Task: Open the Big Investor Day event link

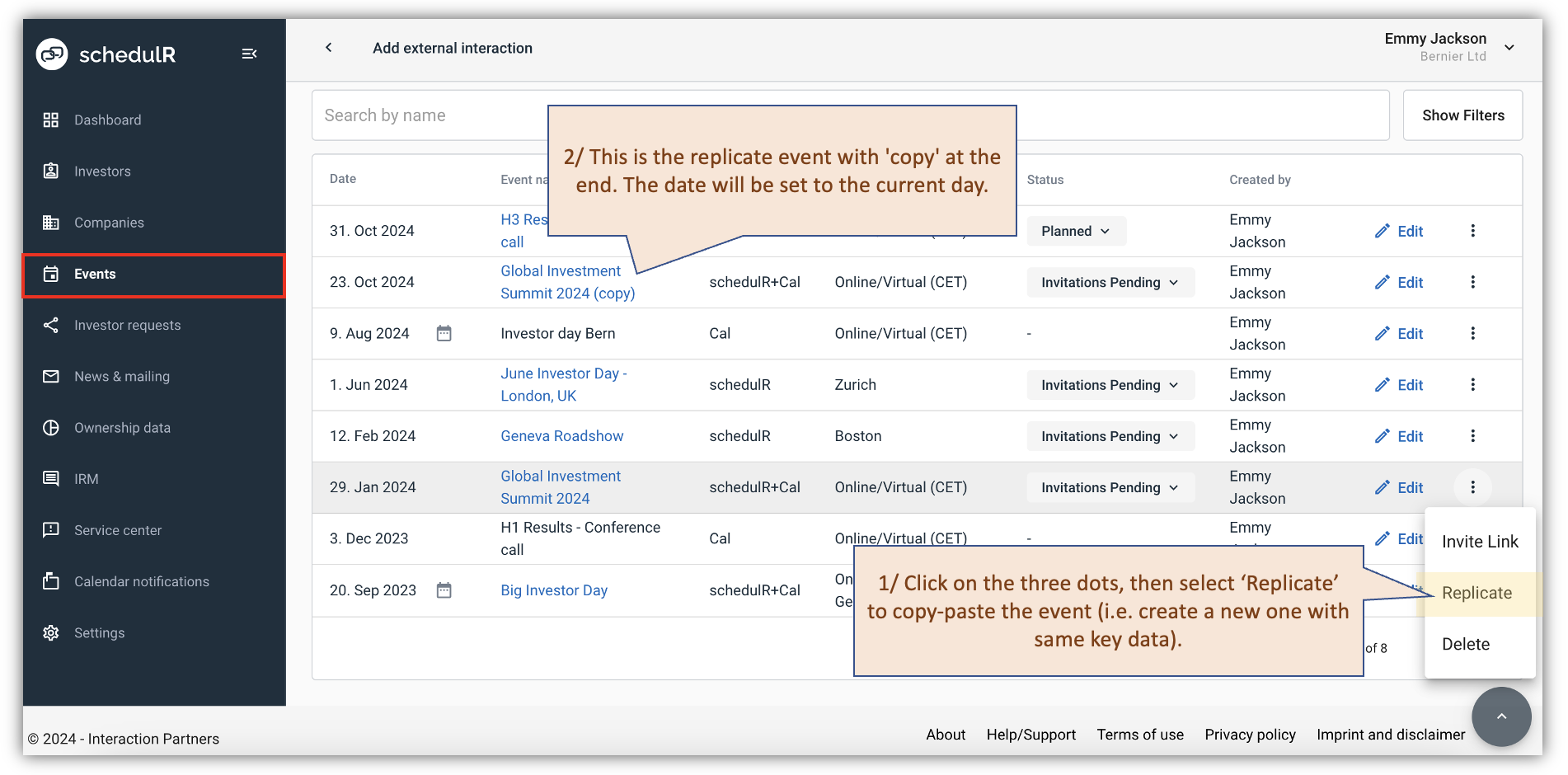Action: pos(553,590)
